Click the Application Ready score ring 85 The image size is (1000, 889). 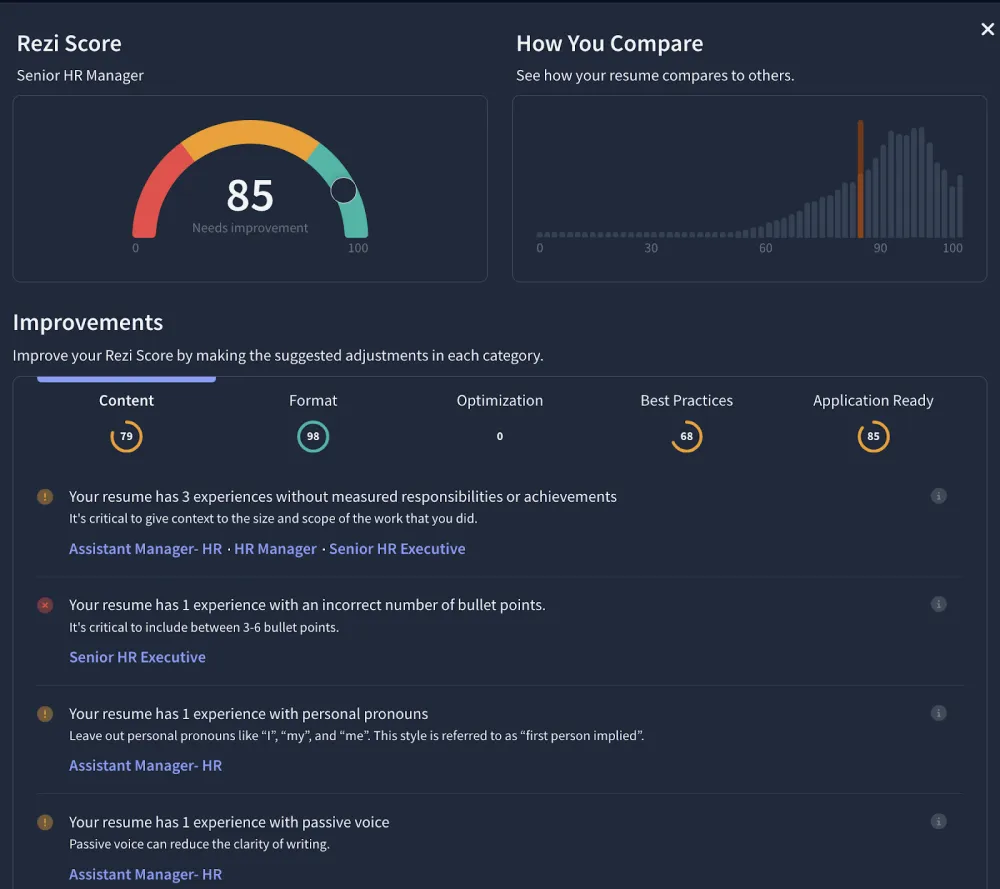(x=873, y=436)
